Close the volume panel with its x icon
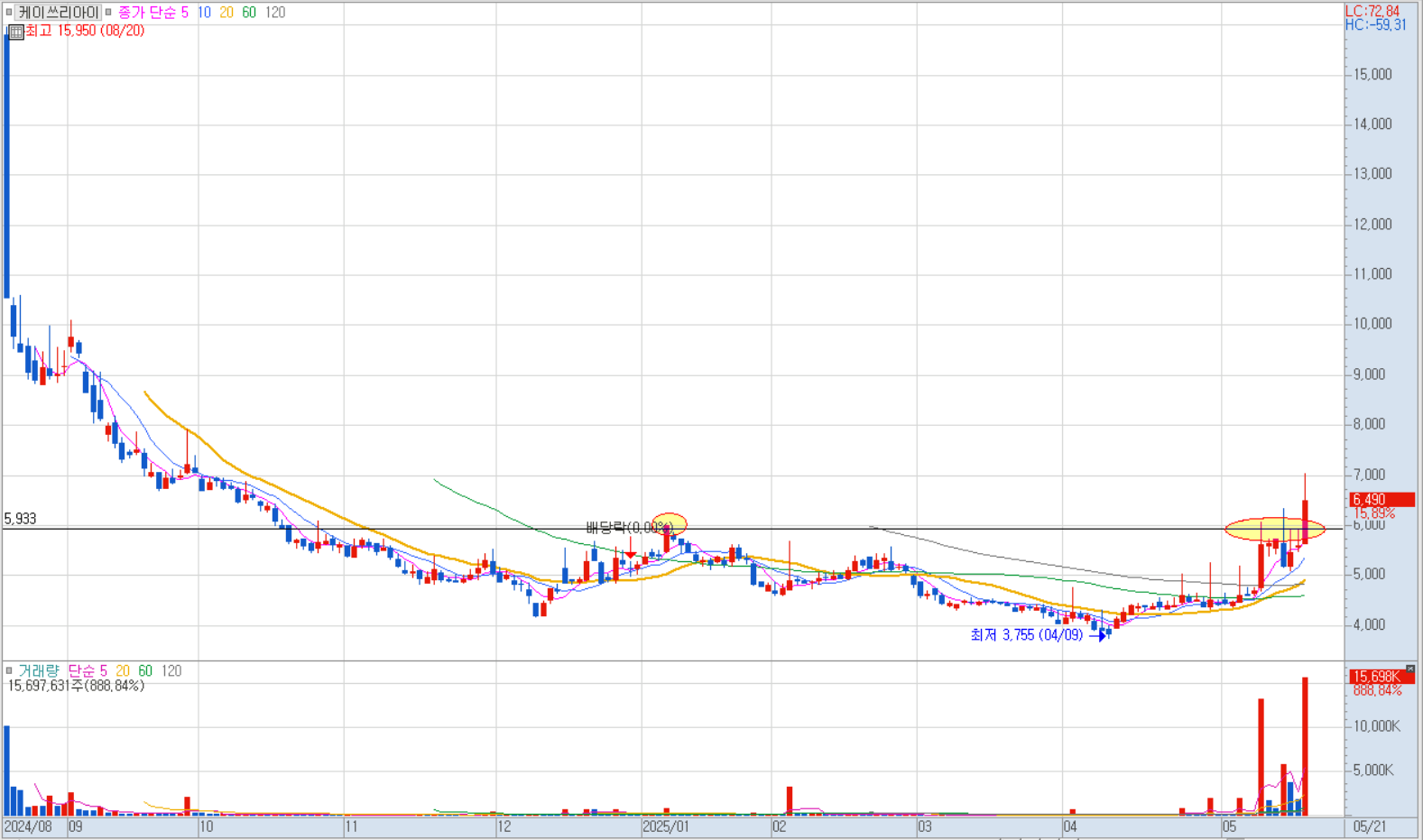Screen dimensions: 1423x840 click(1410, 669)
